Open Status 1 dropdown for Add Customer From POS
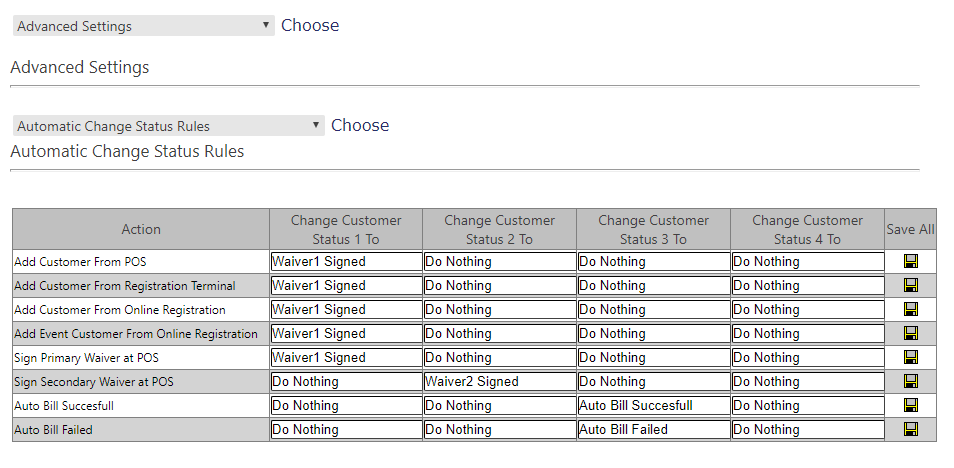Image resolution: width=954 pixels, height=468 pixels. (346, 262)
